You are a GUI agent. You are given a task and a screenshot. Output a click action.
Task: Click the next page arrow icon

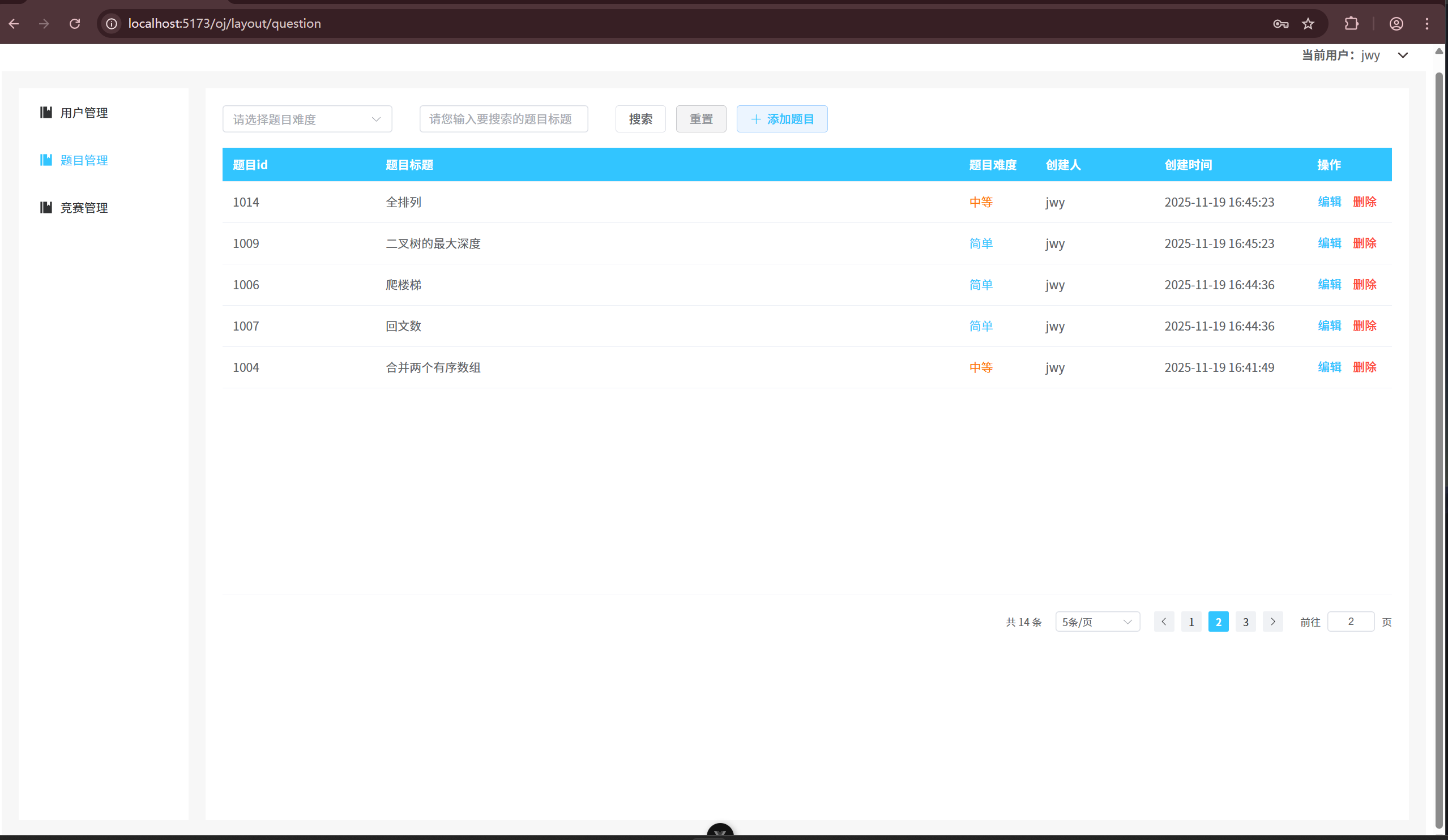(x=1273, y=622)
